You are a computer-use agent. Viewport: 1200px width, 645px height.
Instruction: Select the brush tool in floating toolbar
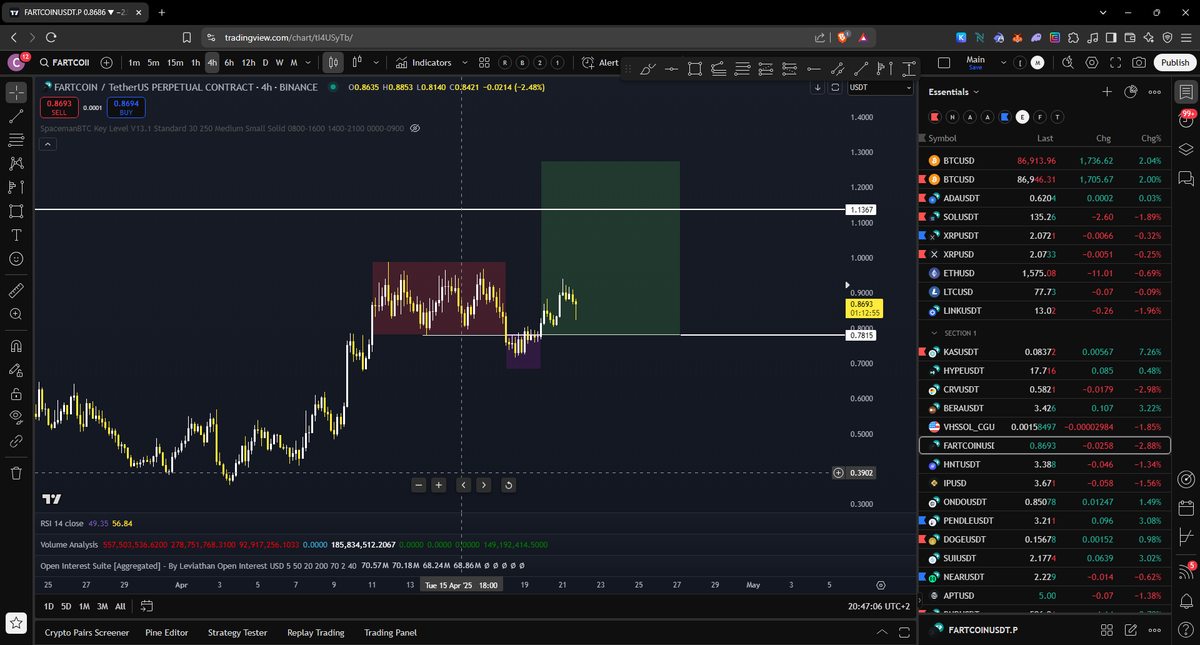[x=647, y=69]
